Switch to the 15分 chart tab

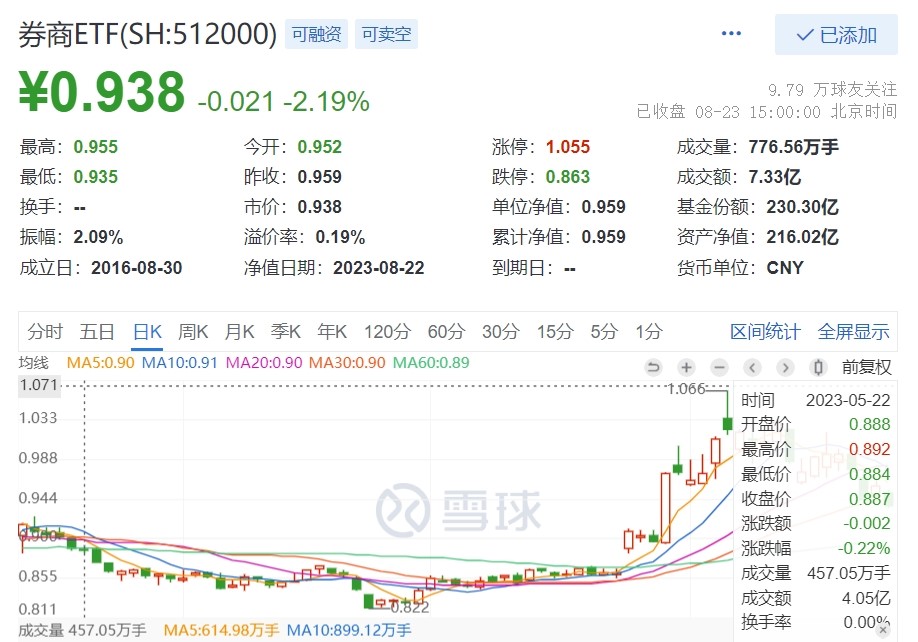point(555,332)
